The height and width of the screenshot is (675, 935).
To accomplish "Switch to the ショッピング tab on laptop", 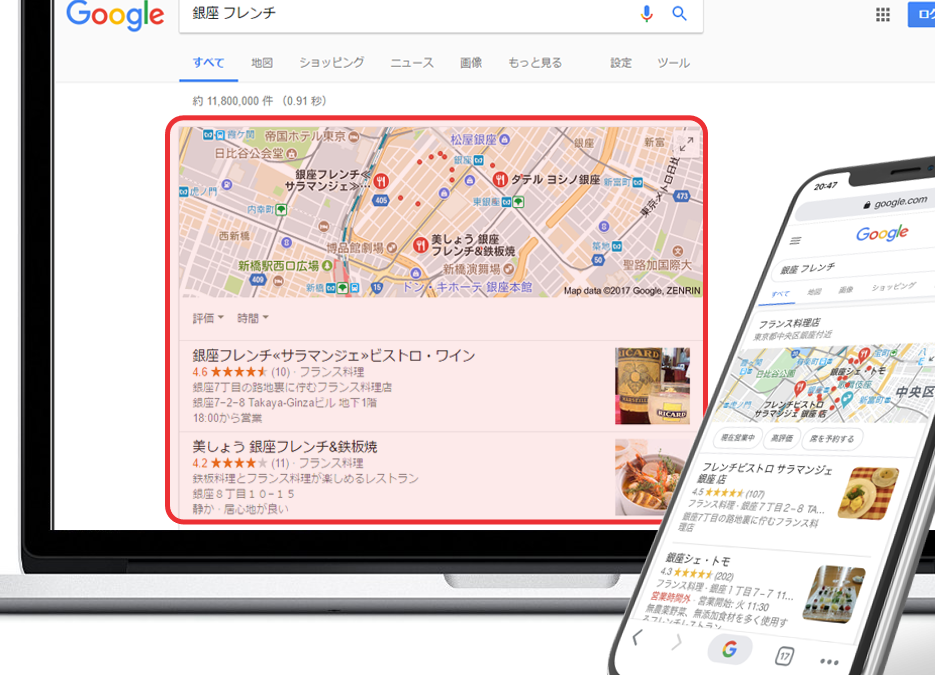I will pos(332,63).
